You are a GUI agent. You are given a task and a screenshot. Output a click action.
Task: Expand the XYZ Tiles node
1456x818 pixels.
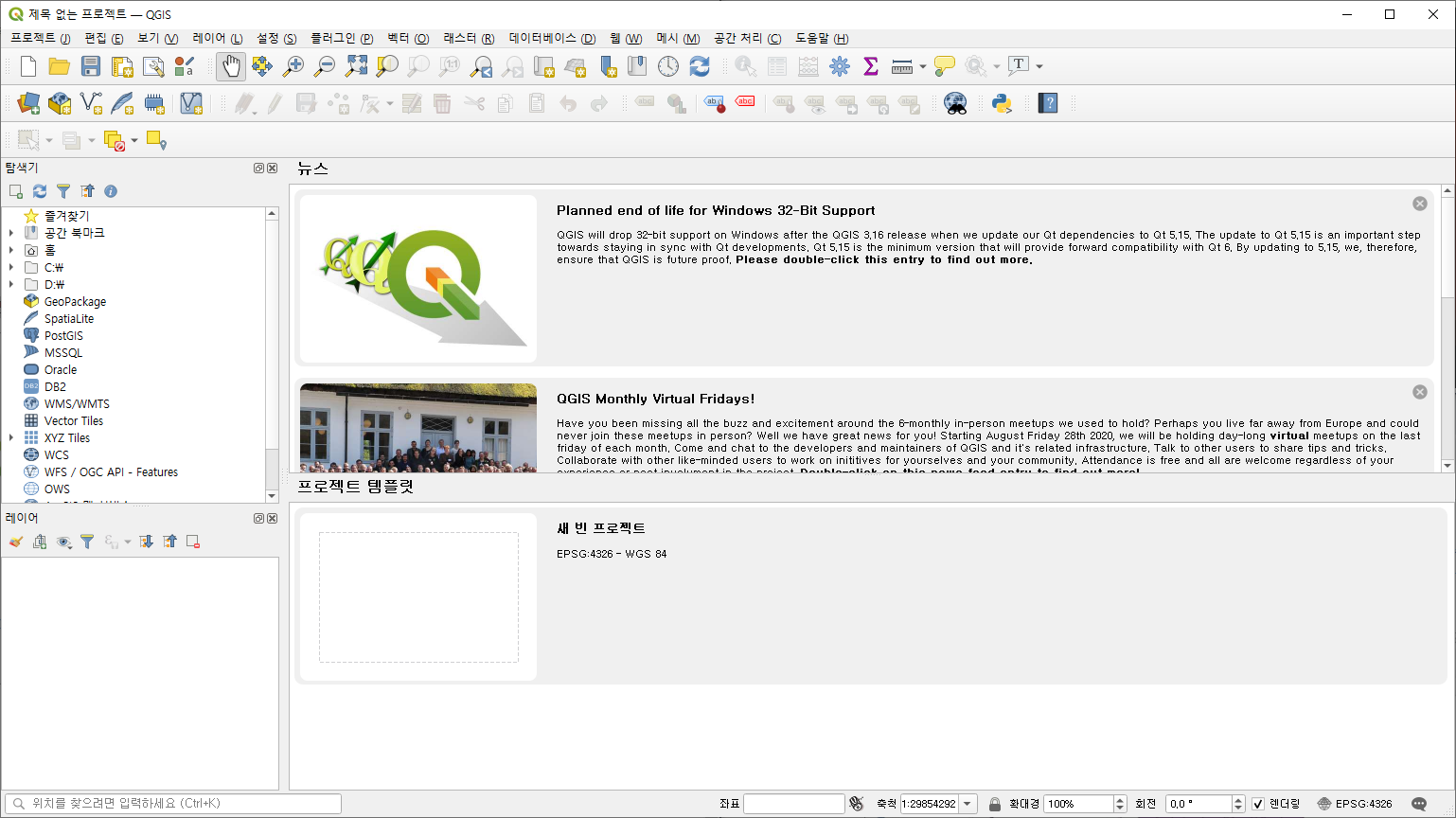[11, 437]
